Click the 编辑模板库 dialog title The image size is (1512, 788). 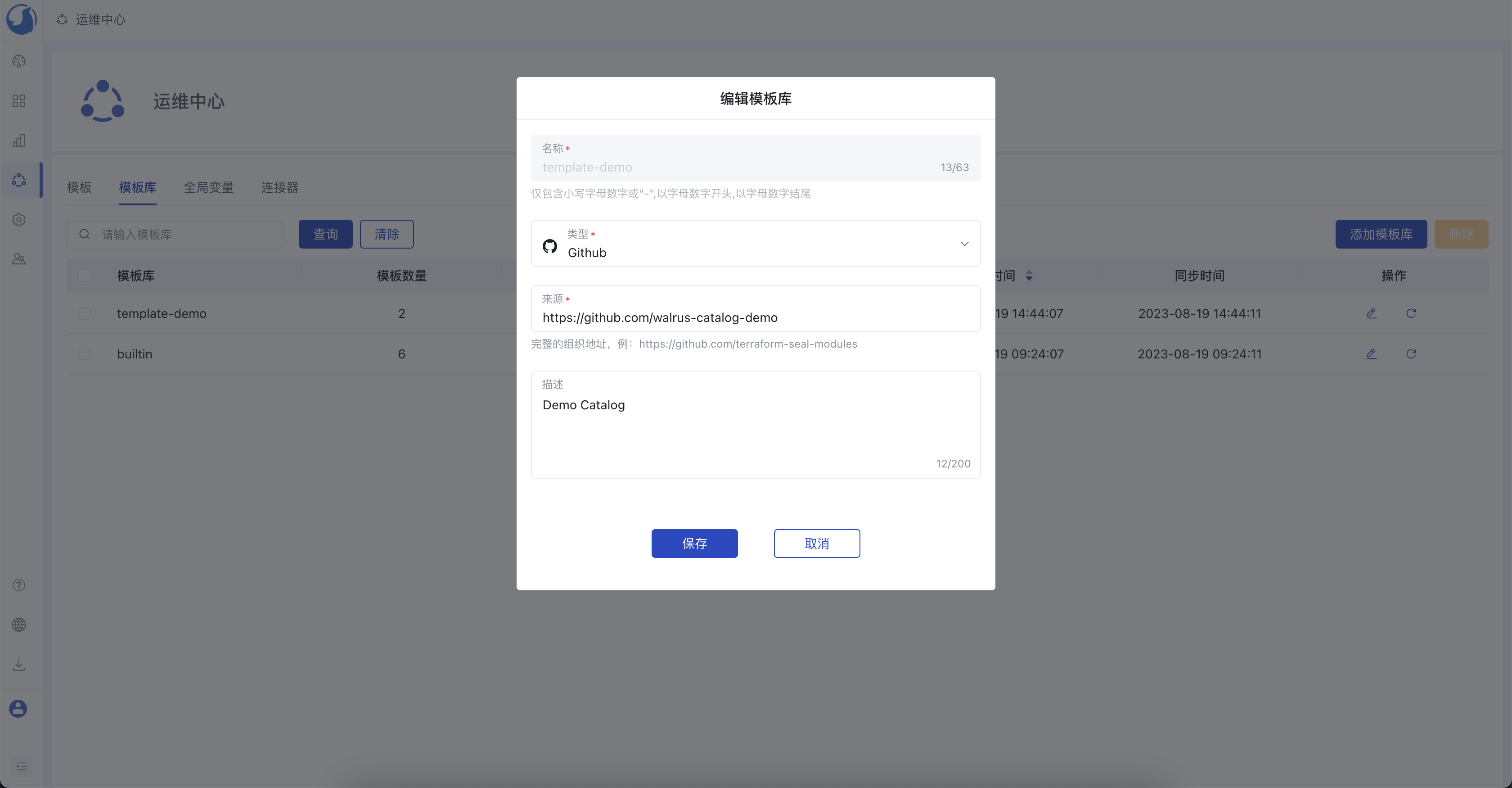click(756, 99)
